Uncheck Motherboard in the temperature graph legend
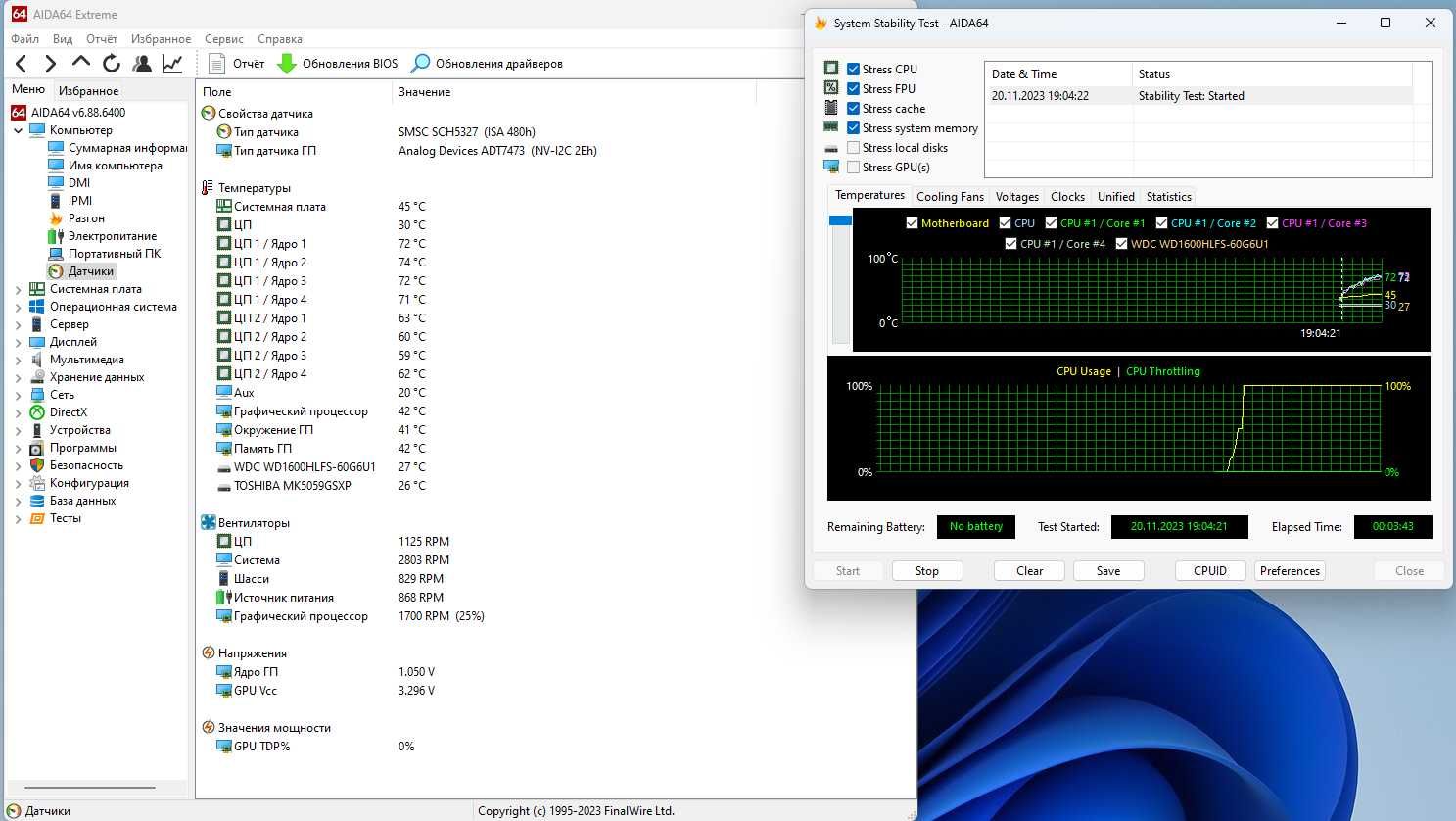This screenshot has height=821, width=1456. (913, 223)
